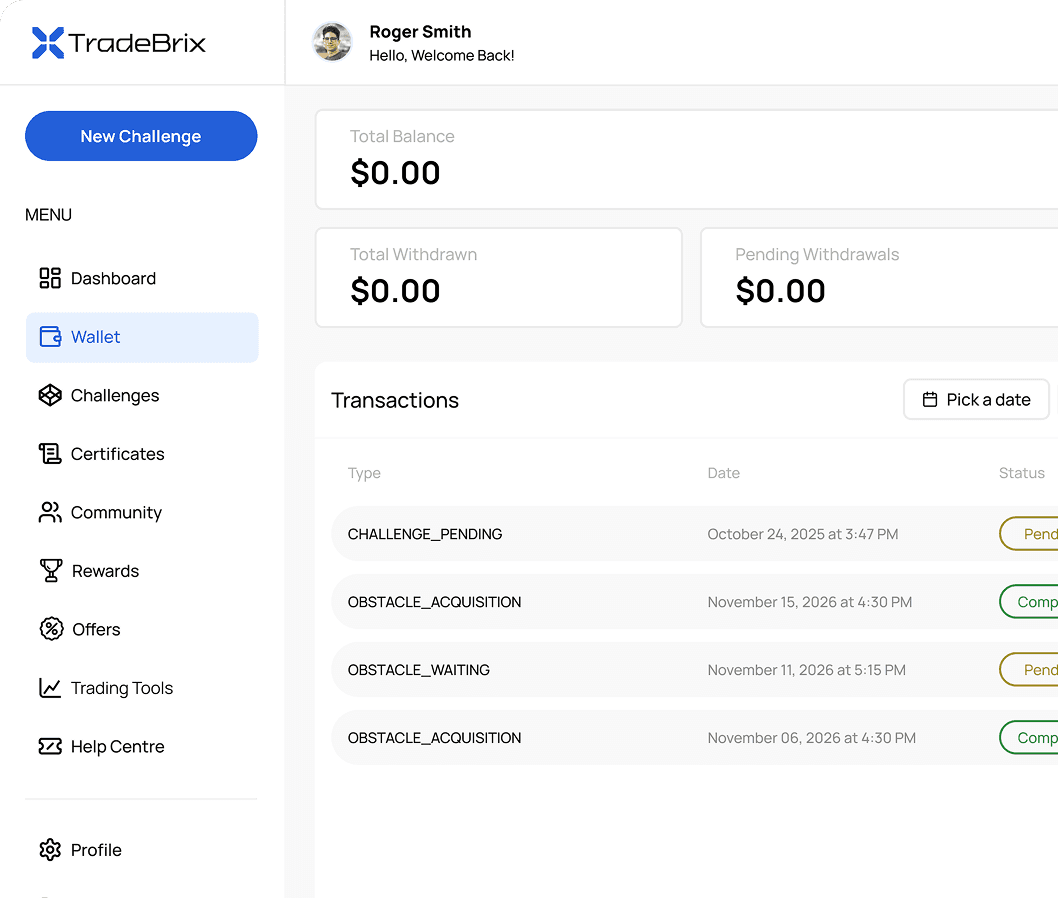Viewport: 1058px width, 898px height.
Task: Open the Pick a date picker
Action: click(x=976, y=400)
